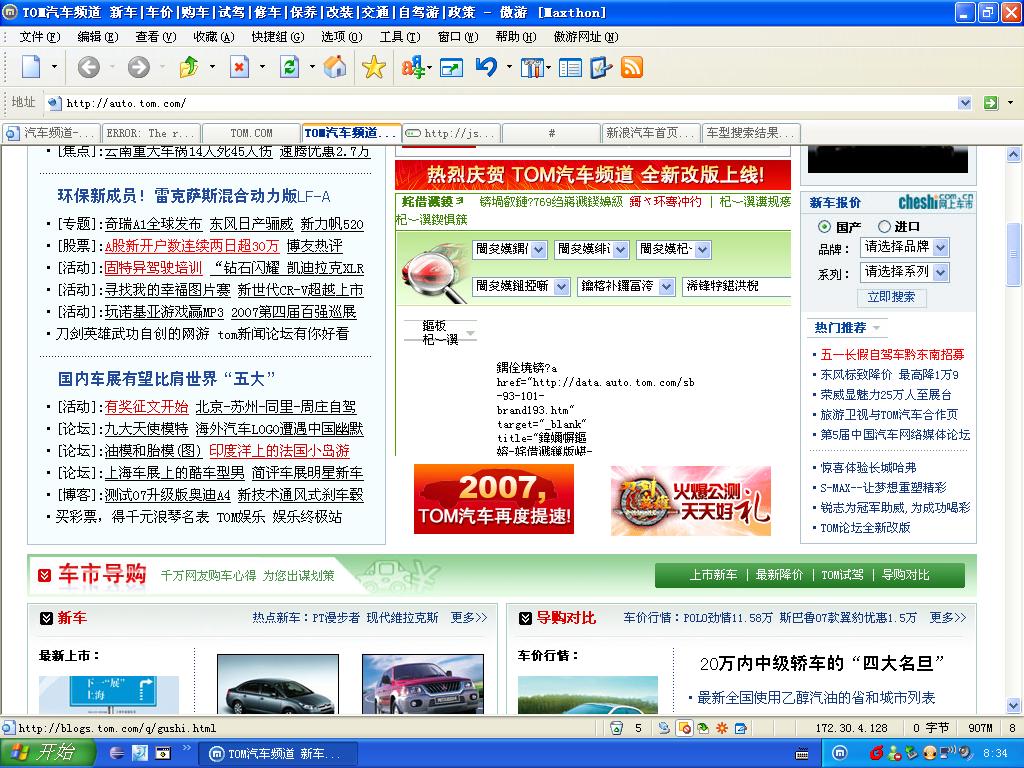
Task: Click the New page toolbar icon
Action: click(31, 67)
